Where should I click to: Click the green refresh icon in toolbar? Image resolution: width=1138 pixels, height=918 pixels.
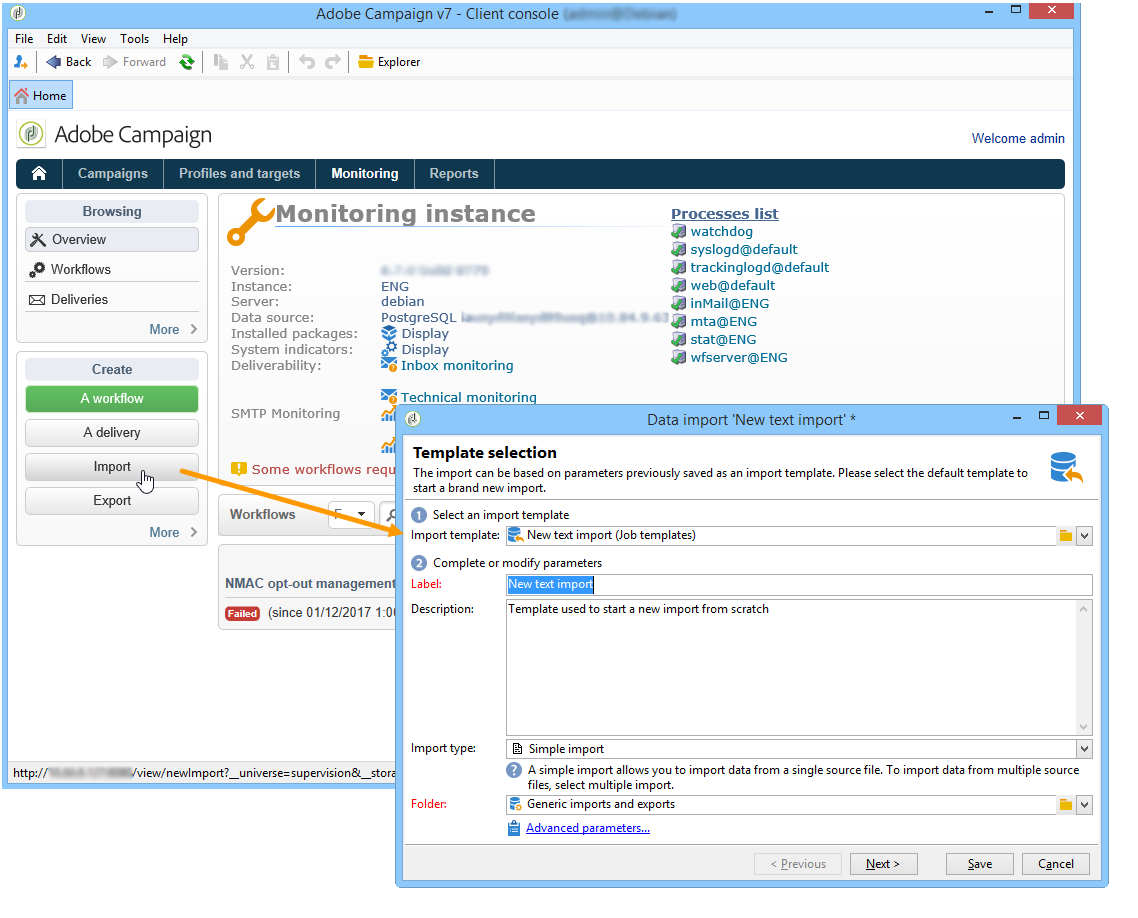coord(187,62)
